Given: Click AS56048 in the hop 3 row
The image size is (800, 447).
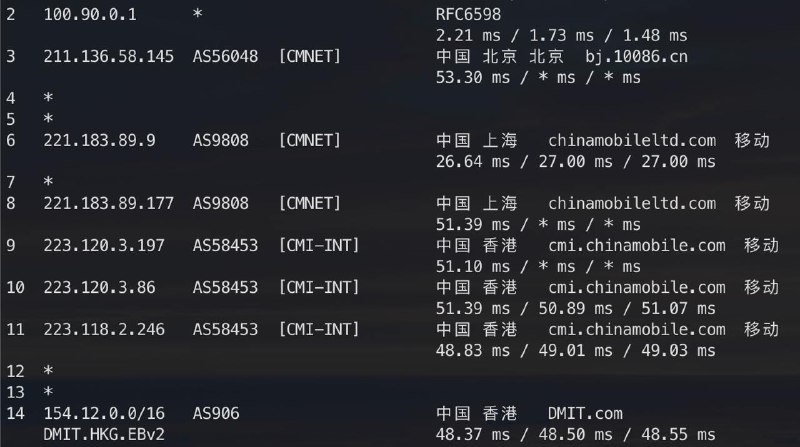Looking at the screenshot, I should (x=225, y=56).
